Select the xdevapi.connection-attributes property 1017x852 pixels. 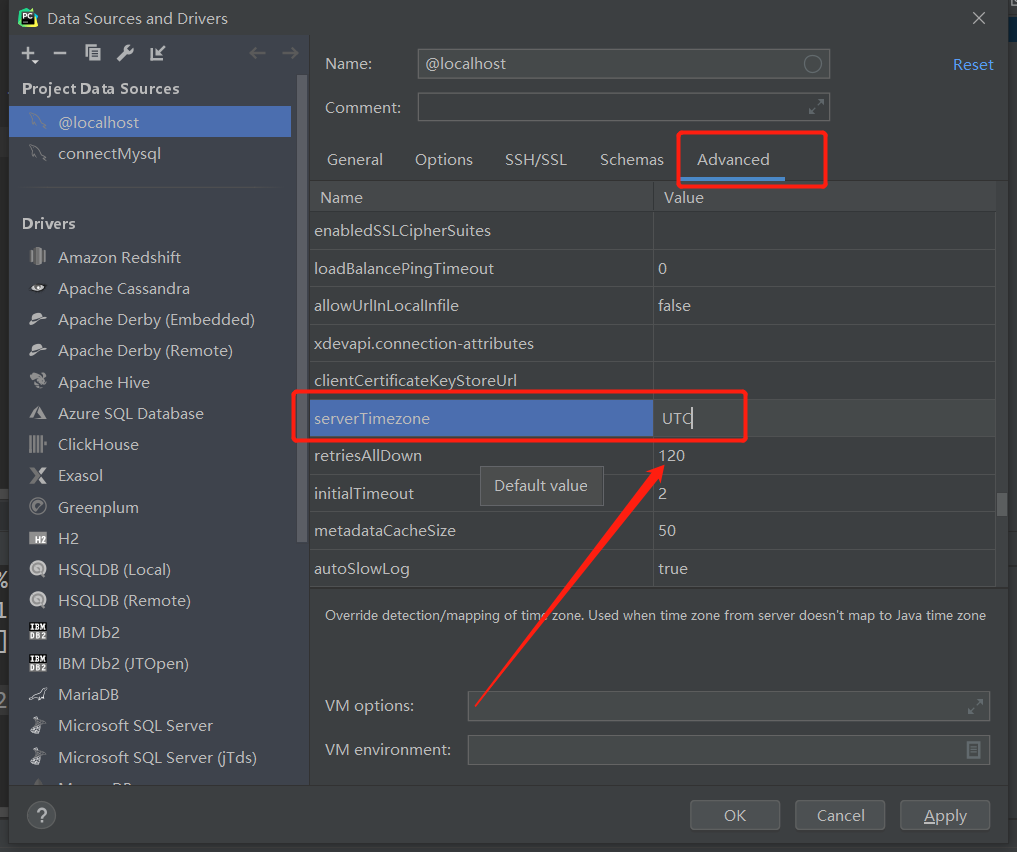tap(481, 344)
